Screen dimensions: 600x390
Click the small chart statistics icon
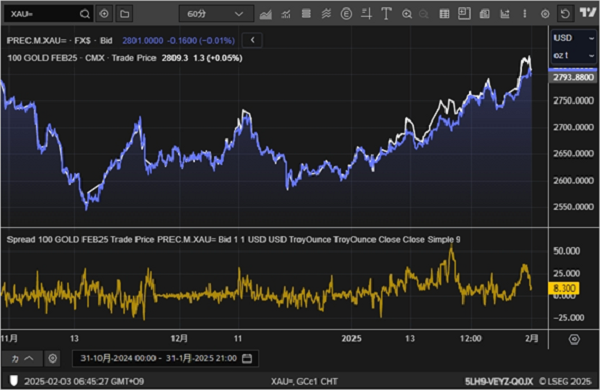coord(505,14)
